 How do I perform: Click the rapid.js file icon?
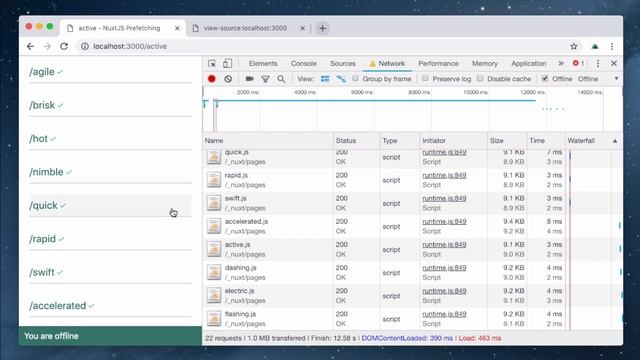click(214, 180)
